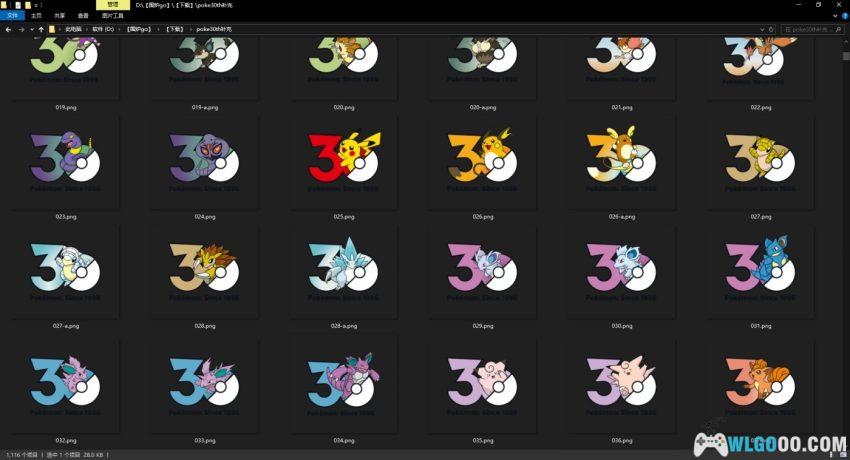Go back with the left arrow button
This screenshot has height=460, width=850.
tap(8, 29)
